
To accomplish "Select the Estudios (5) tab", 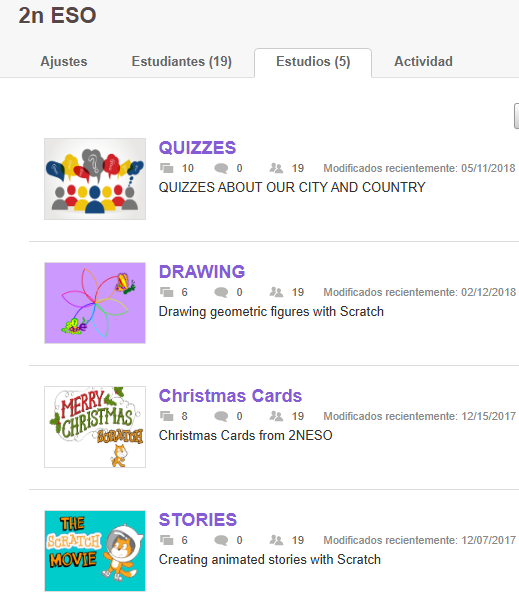I will 313,62.
